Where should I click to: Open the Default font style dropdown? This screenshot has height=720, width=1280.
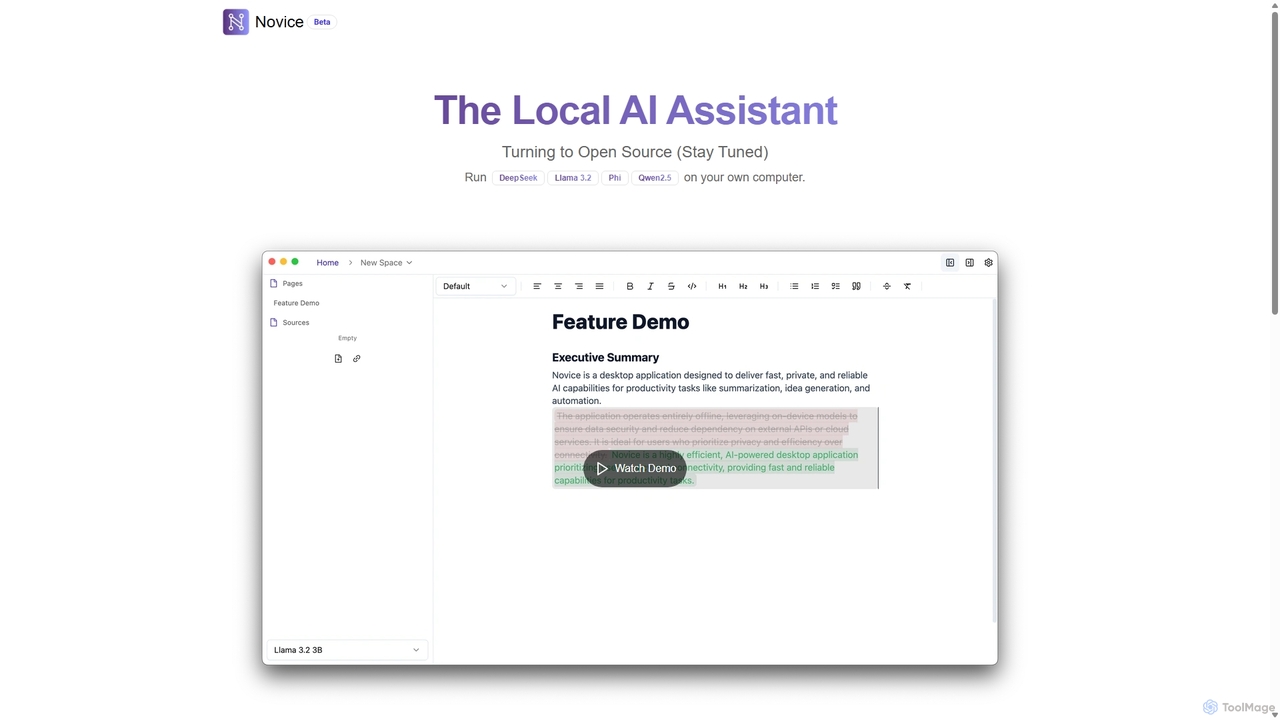point(475,286)
